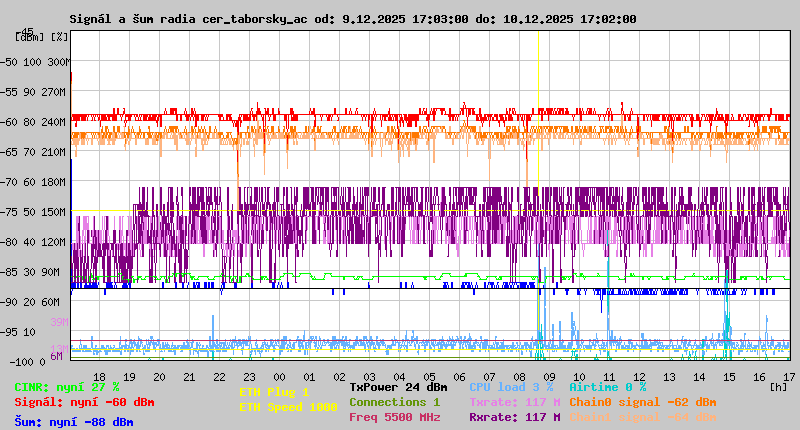Click the [dBm] [%] axis units header
This screenshot has height=430, width=800.
pos(42,37)
